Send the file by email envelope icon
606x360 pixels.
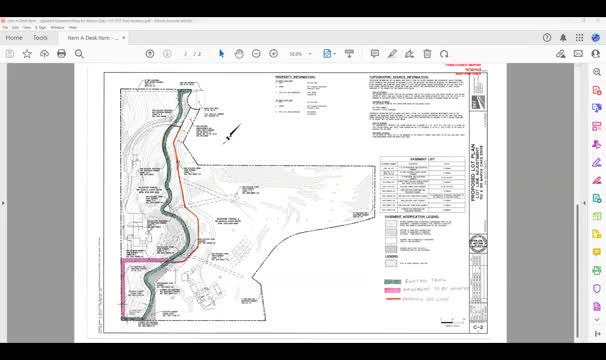click(x=578, y=54)
